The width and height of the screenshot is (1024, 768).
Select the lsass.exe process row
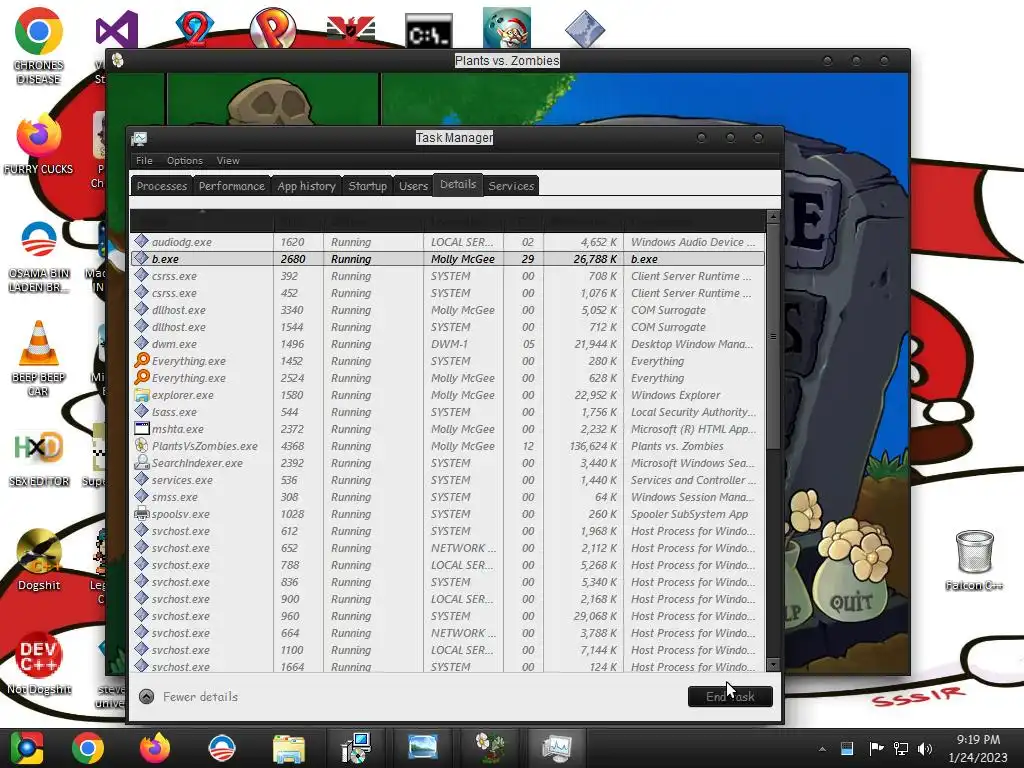447,412
